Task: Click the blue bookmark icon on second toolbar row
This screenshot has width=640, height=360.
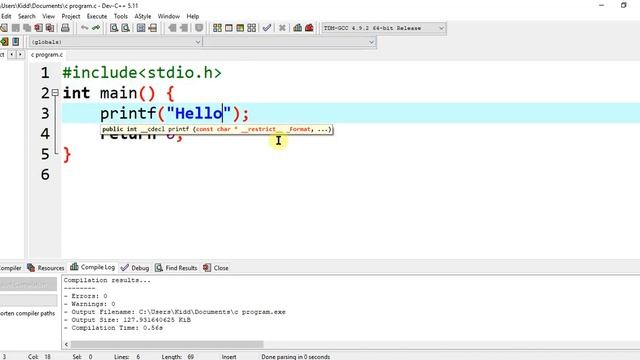Action: click(16, 42)
